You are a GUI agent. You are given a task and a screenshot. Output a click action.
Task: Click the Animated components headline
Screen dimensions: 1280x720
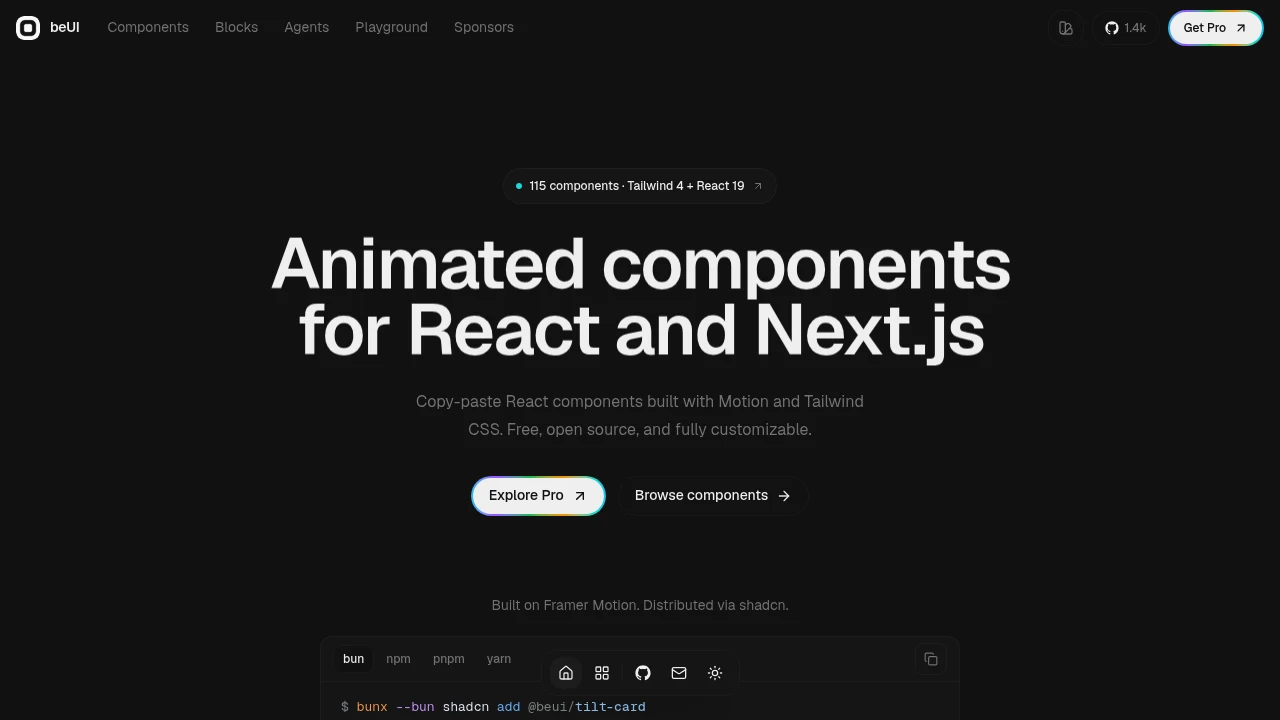click(x=640, y=297)
